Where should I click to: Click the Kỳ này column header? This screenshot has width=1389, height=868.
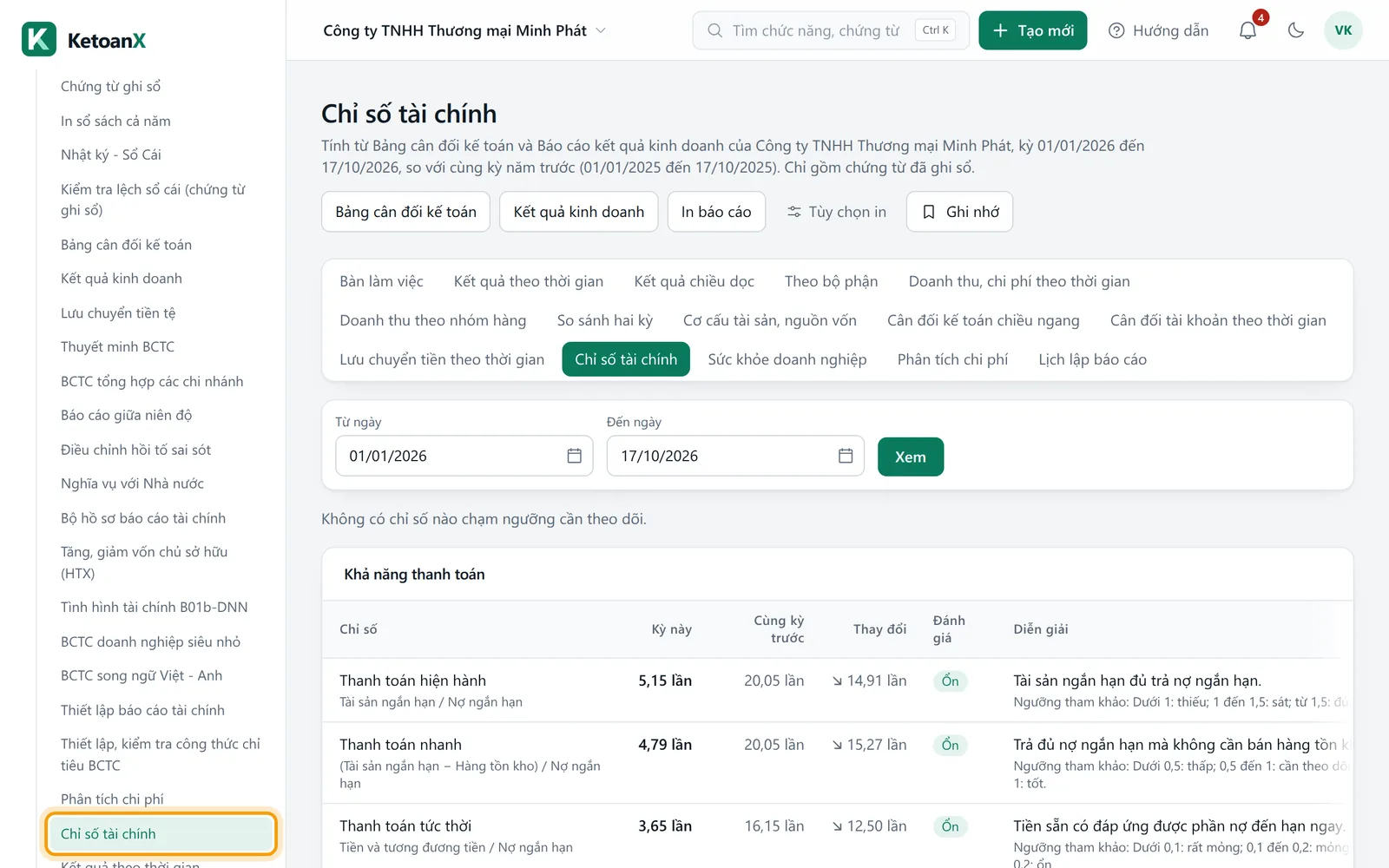(671, 629)
